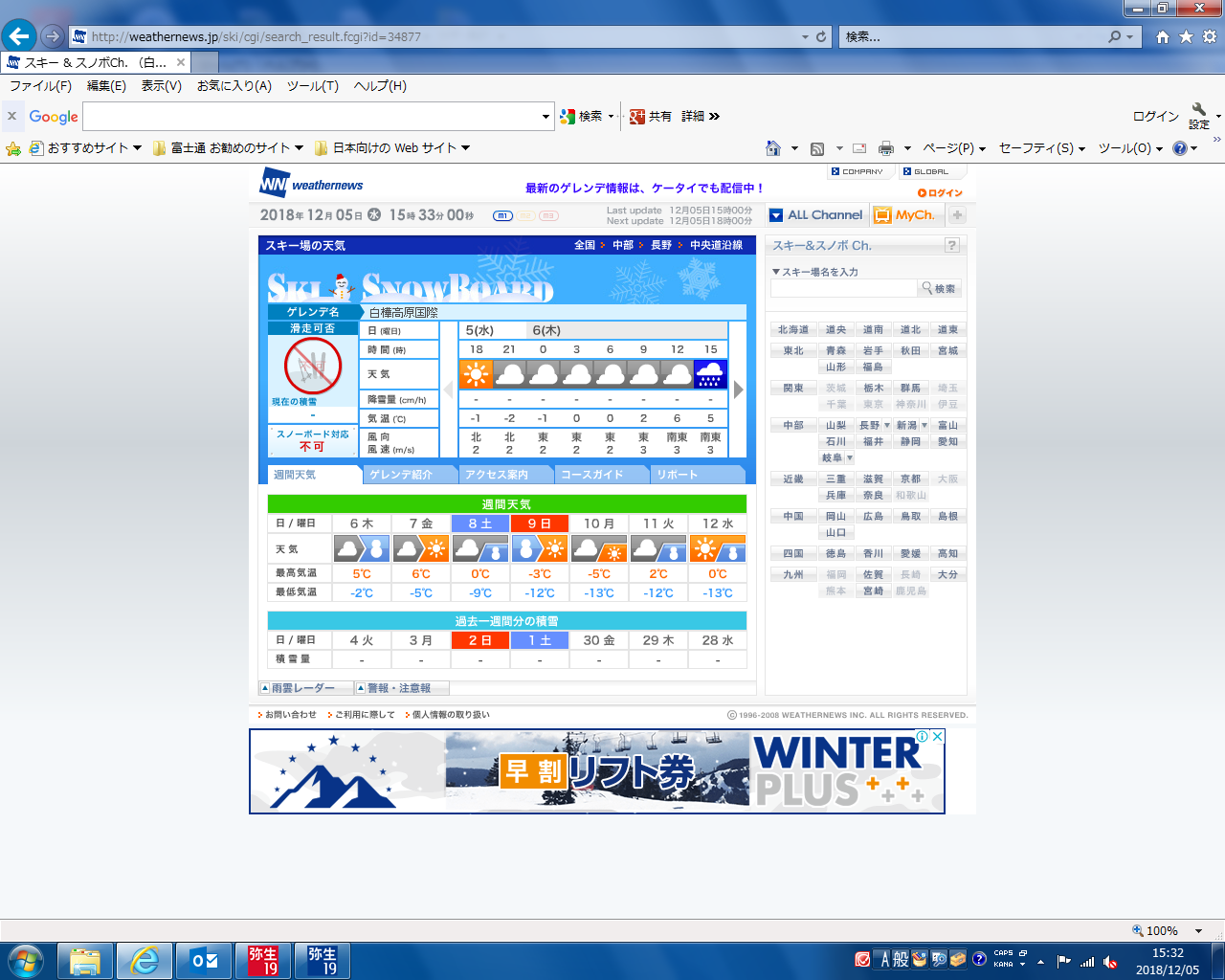The image size is (1225, 980).
Task: Click the ski resort 検索 button
Action: pyautogui.click(x=939, y=288)
